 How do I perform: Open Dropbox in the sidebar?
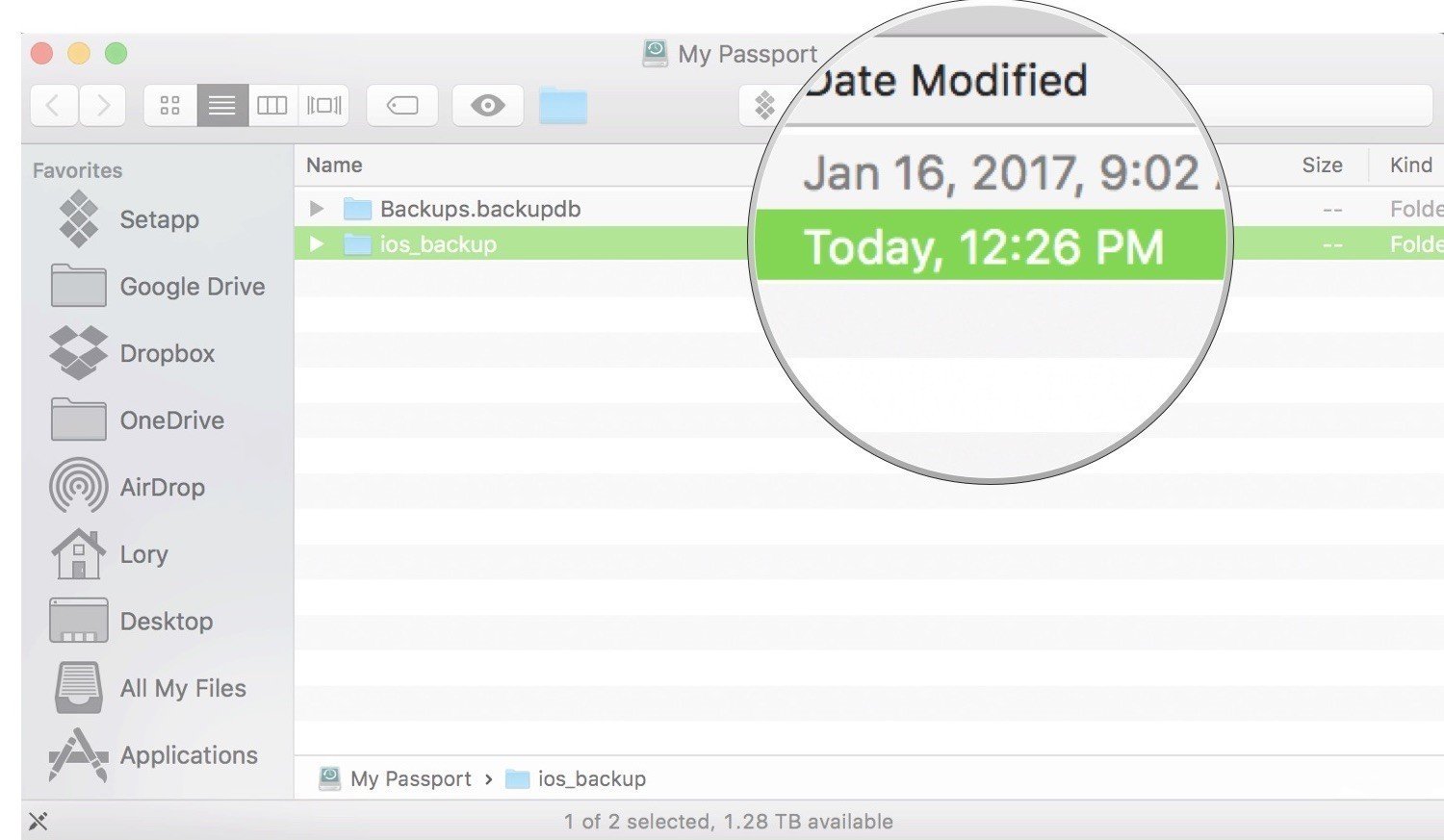(133, 353)
